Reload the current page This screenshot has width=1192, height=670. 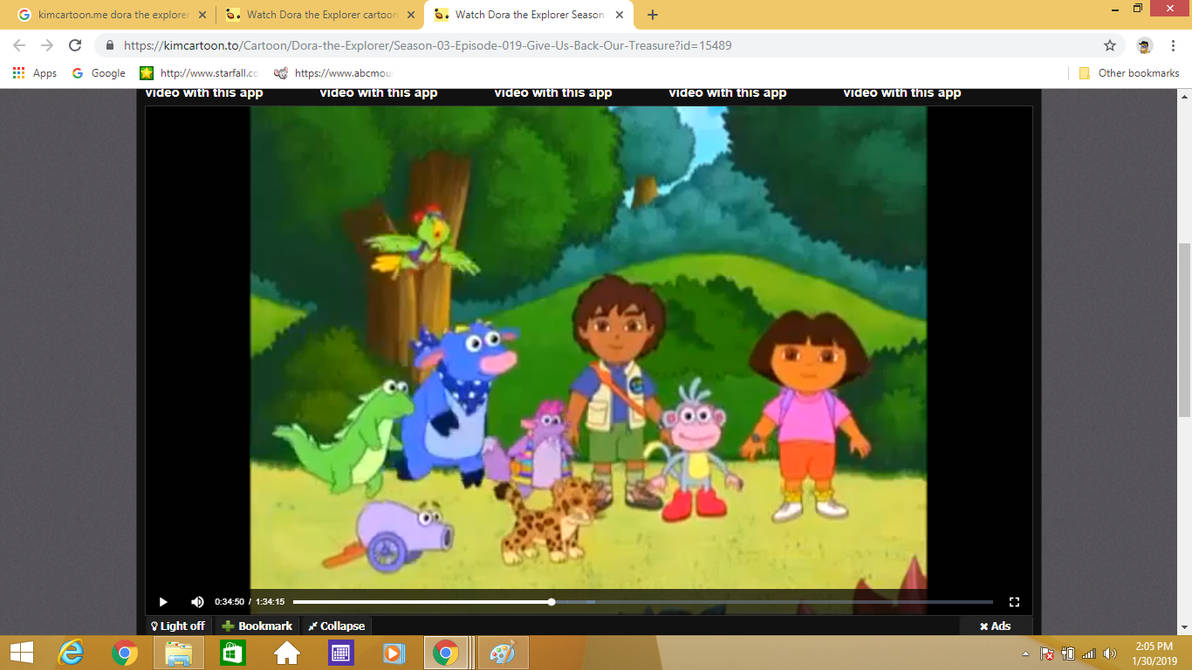pyautogui.click(x=74, y=46)
